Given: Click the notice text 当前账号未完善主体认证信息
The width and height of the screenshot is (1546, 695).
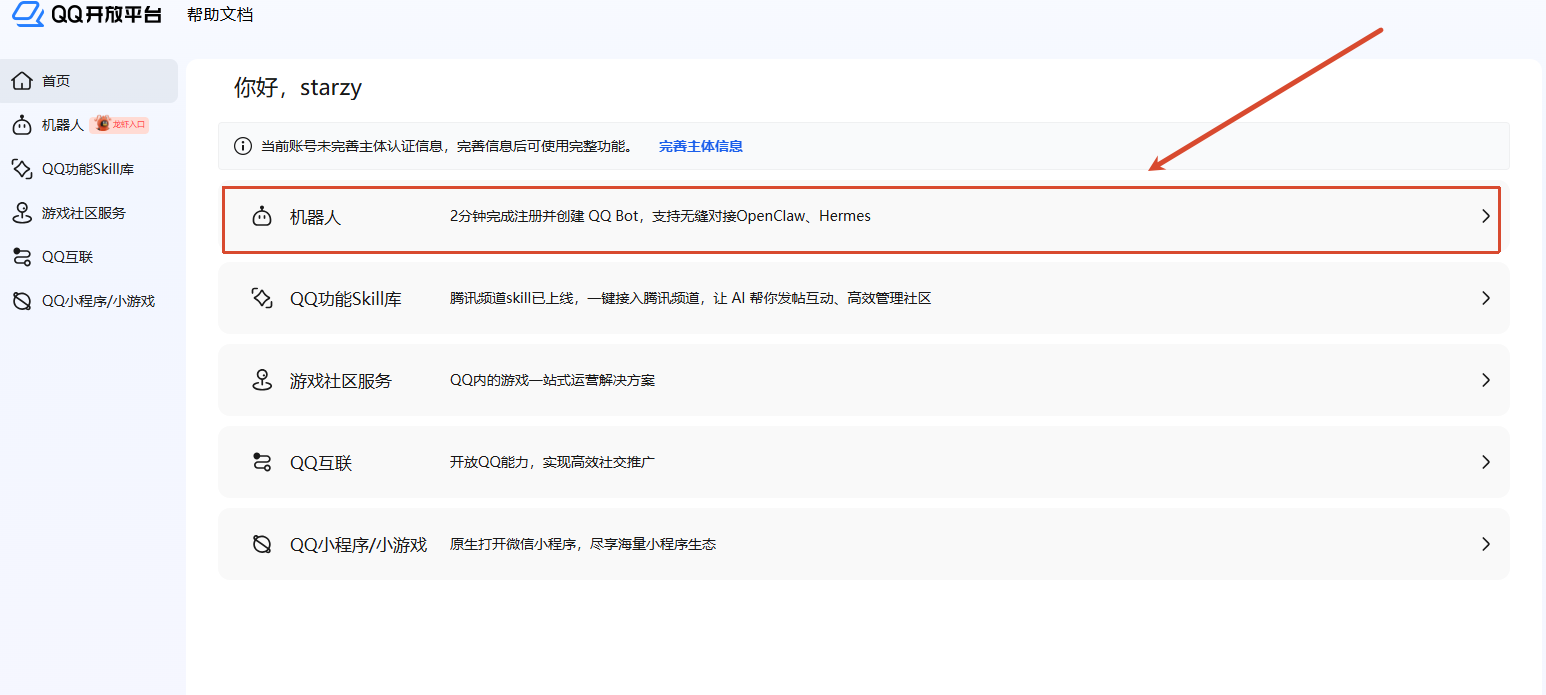Looking at the screenshot, I should tap(354, 146).
